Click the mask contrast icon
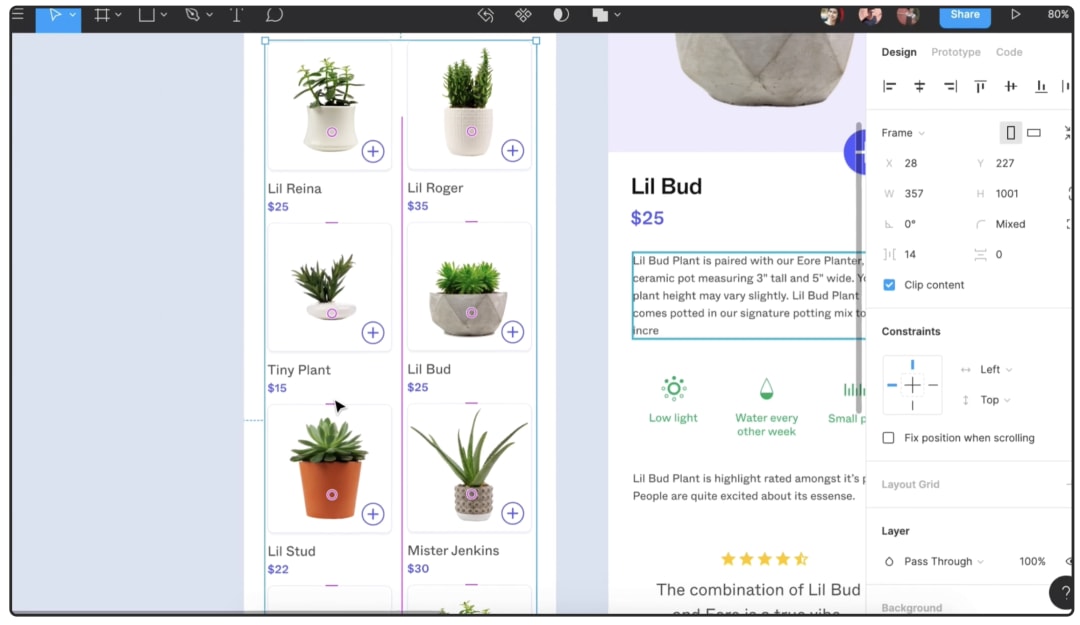This screenshot has height=625, width=1080. coord(561,14)
